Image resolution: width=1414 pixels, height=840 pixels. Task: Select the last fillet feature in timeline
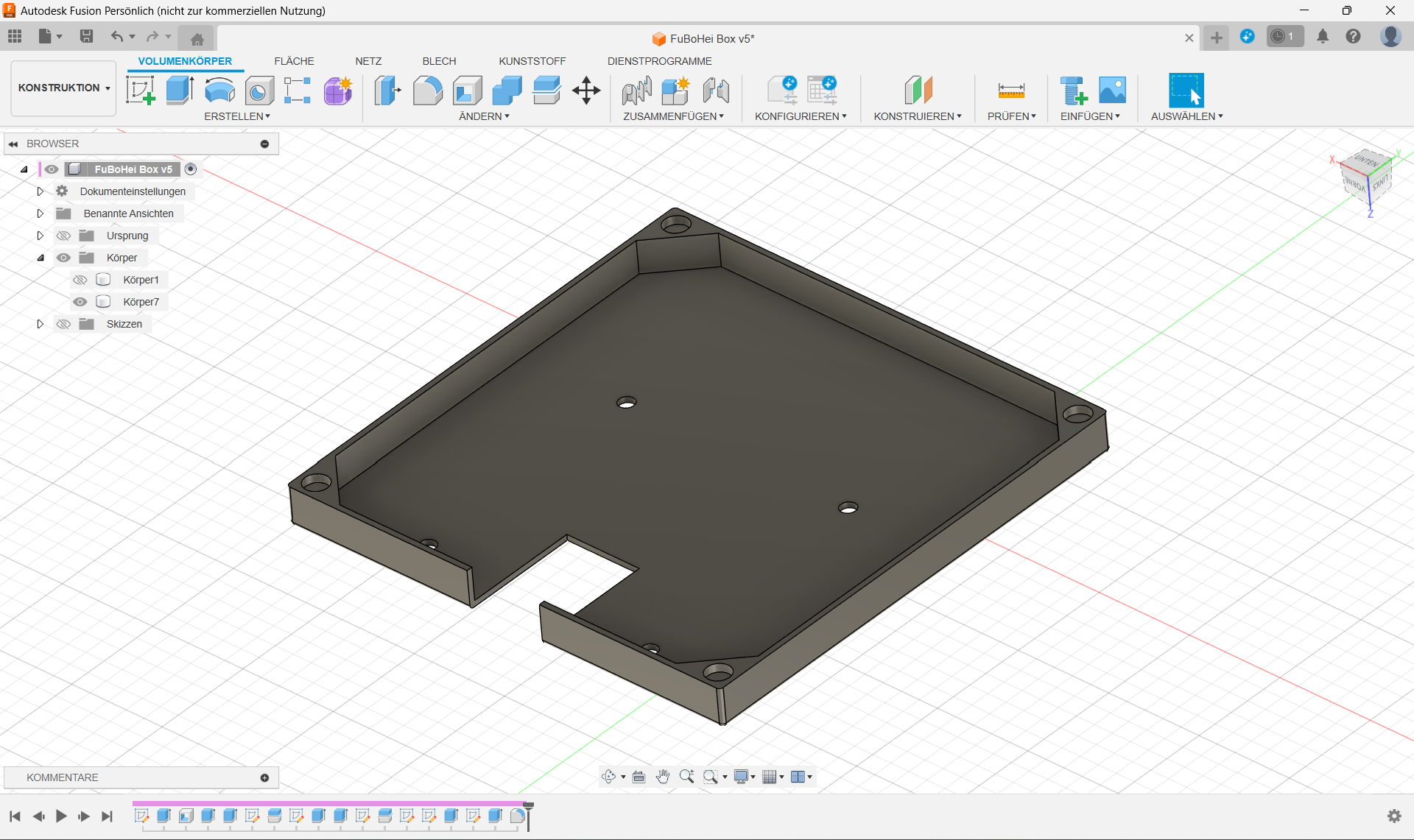click(517, 816)
